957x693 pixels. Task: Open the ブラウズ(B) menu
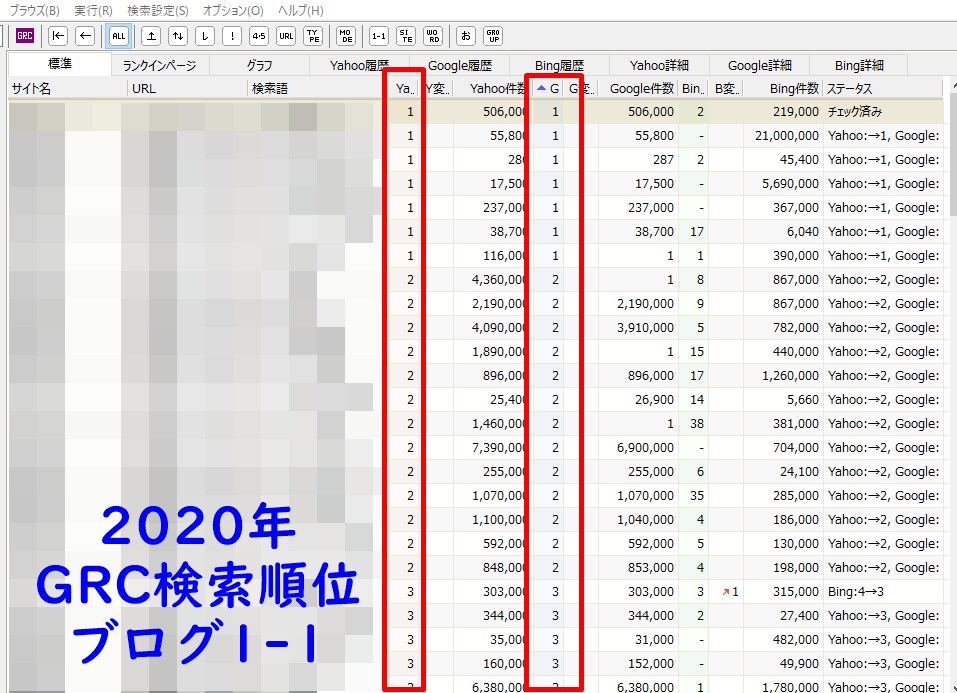(35, 10)
